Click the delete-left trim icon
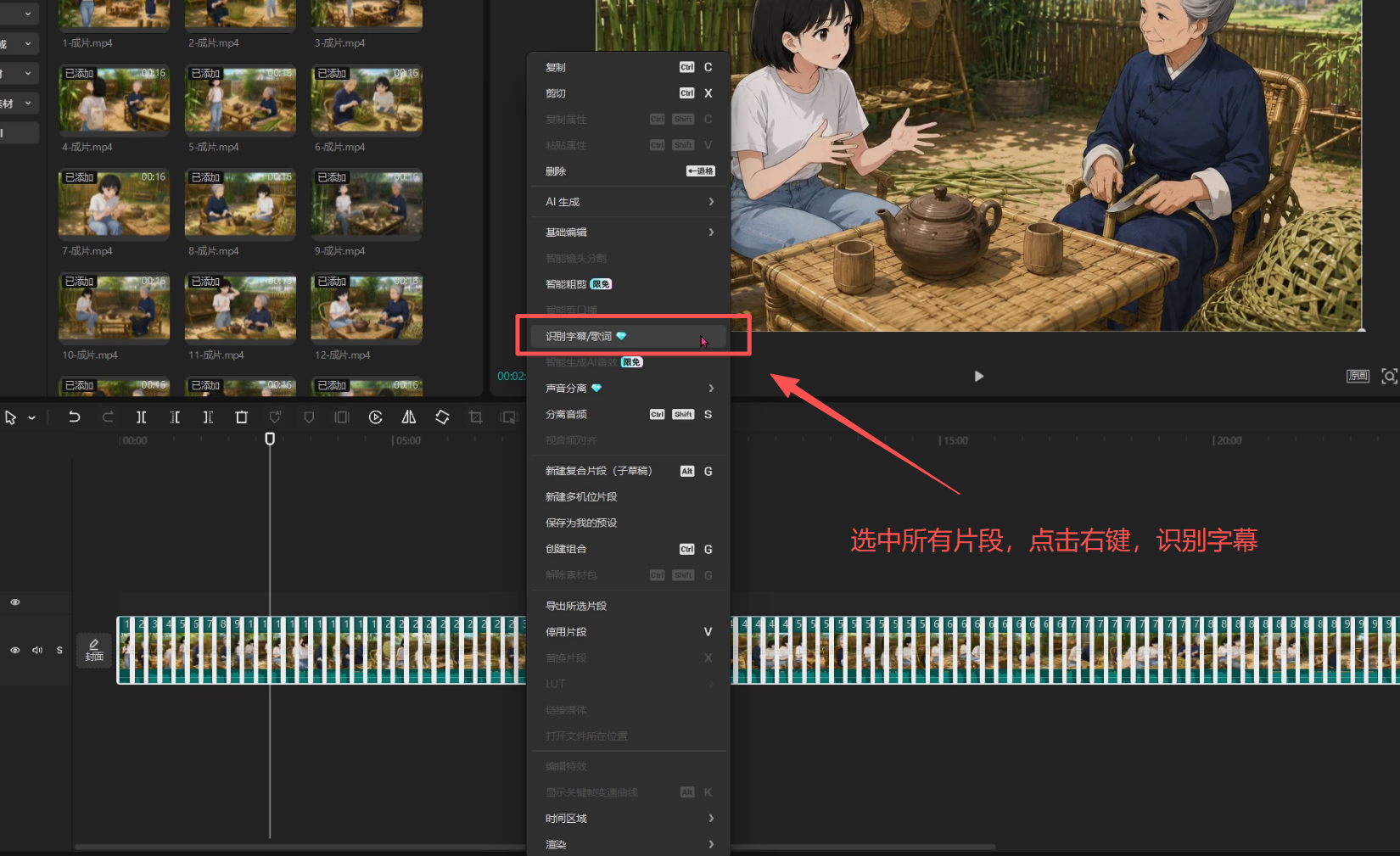 pos(175,417)
